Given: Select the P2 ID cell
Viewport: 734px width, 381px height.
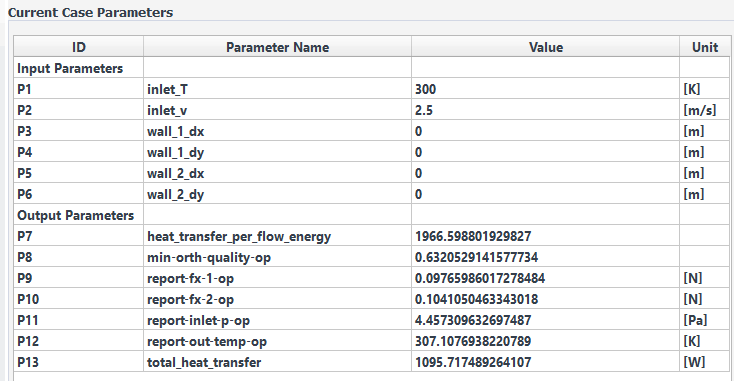Looking at the screenshot, I should [79, 110].
